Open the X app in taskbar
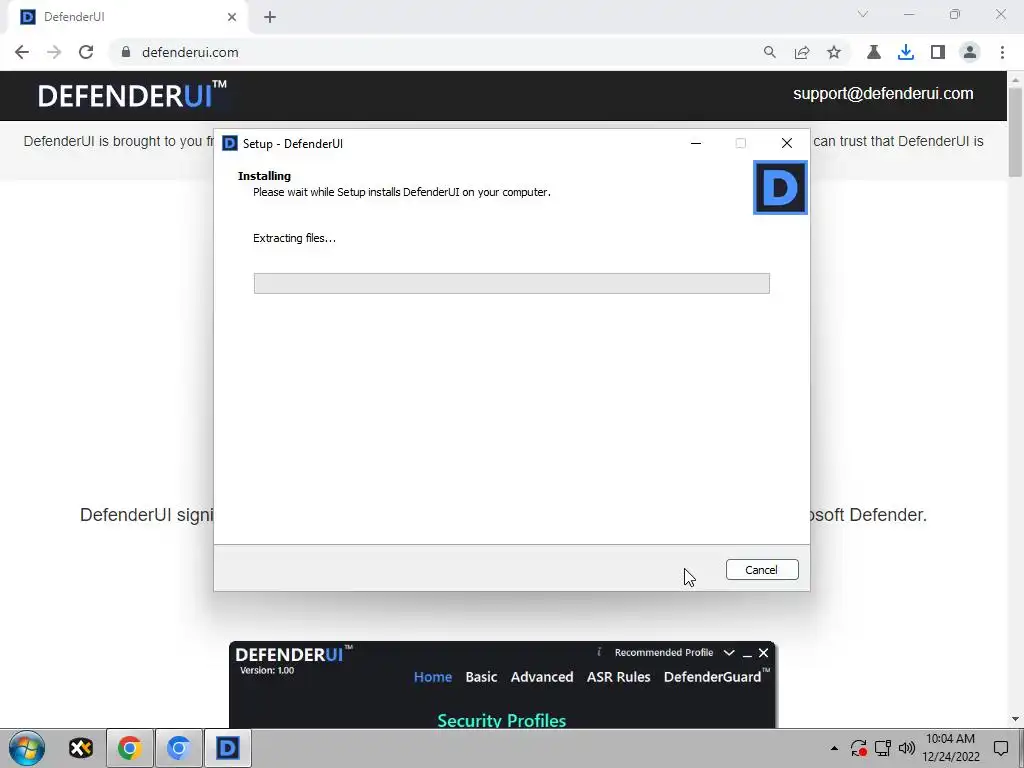Viewport: 1024px width, 768px height. pos(81,748)
